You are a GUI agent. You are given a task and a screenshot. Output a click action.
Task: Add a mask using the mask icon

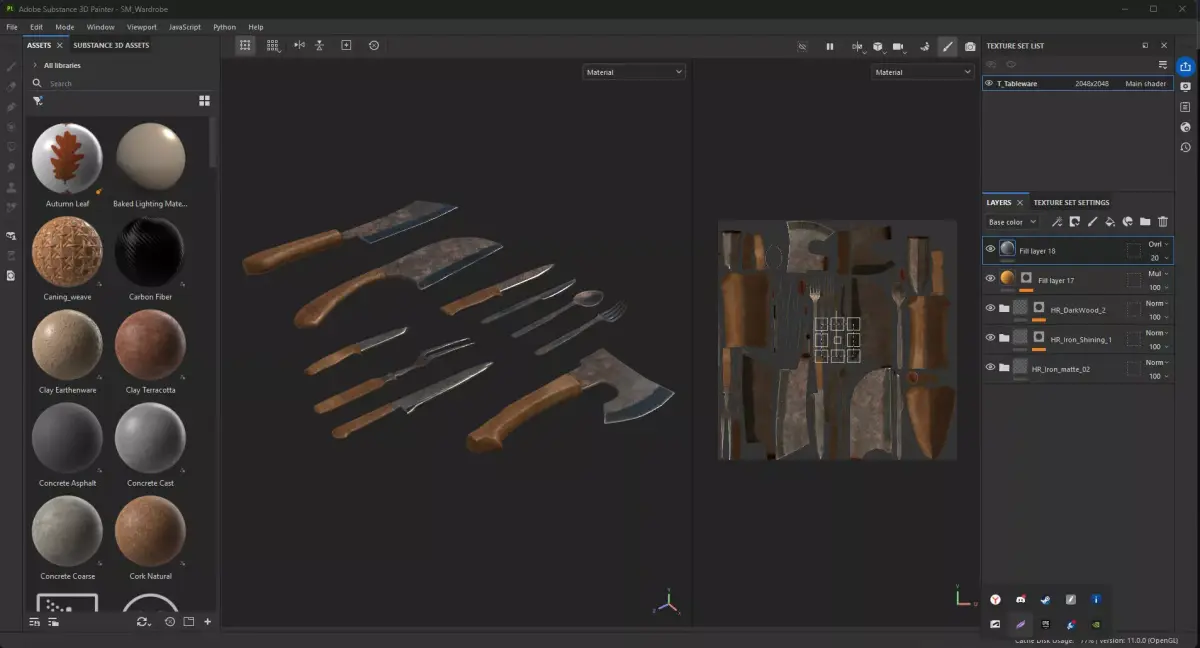click(x=1074, y=222)
